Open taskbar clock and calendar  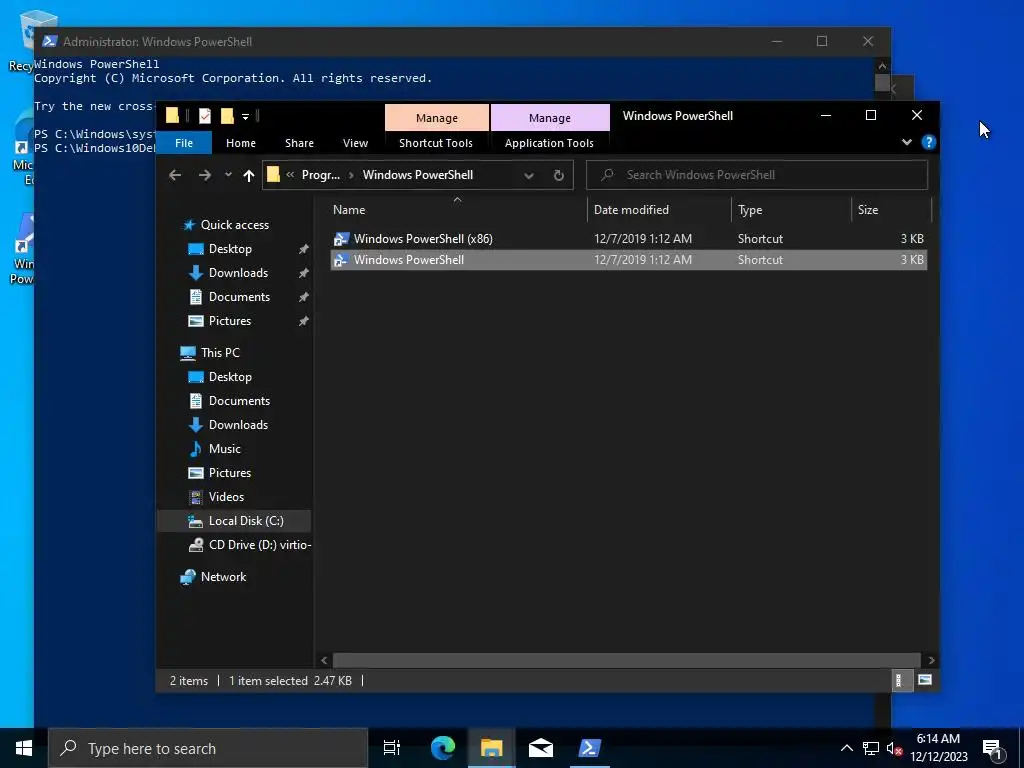tap(938, 748)
